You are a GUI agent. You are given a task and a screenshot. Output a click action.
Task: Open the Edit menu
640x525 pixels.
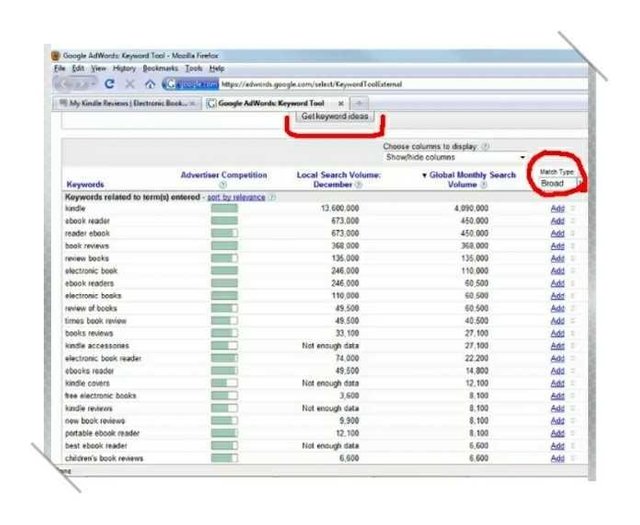78,68
